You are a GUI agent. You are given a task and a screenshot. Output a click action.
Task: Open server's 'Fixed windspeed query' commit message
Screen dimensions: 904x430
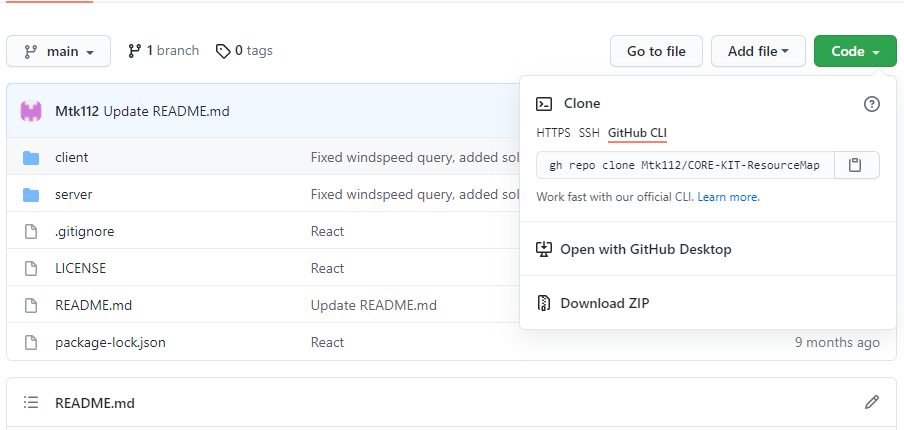pos(415,194)
